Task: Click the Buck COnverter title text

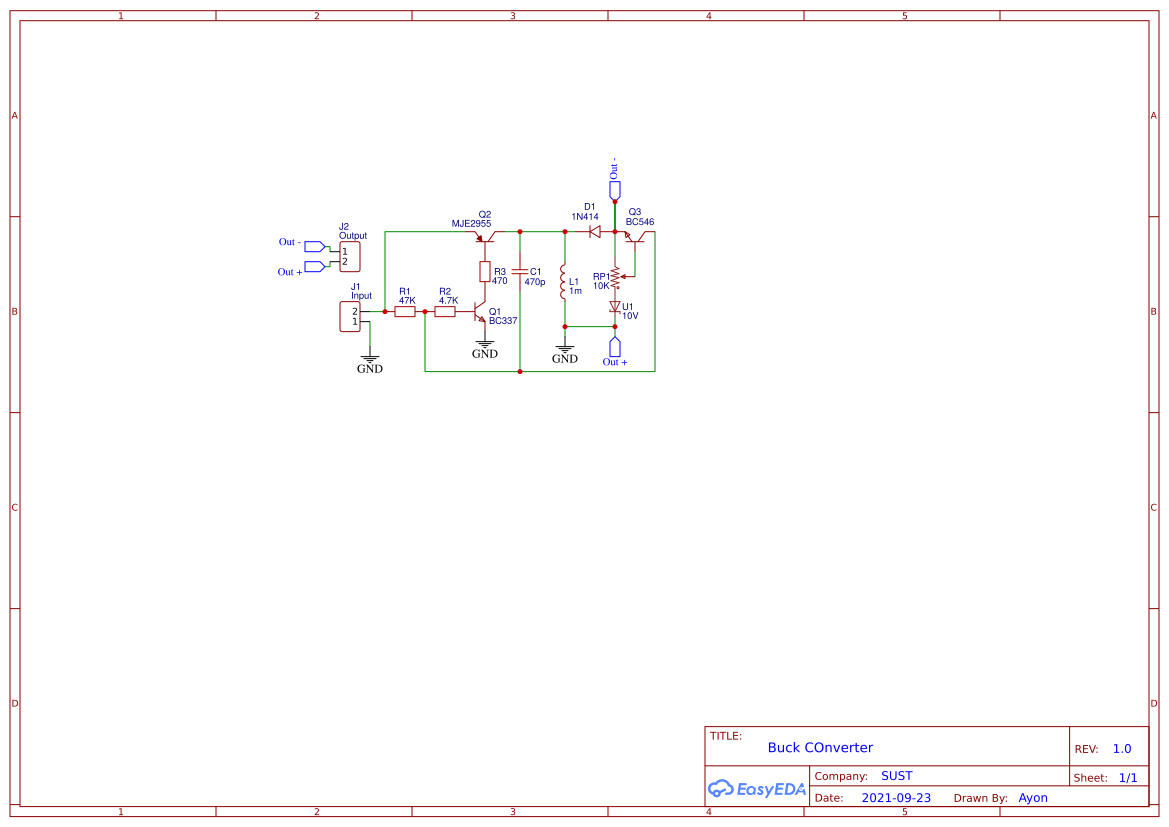Action: 820,747
